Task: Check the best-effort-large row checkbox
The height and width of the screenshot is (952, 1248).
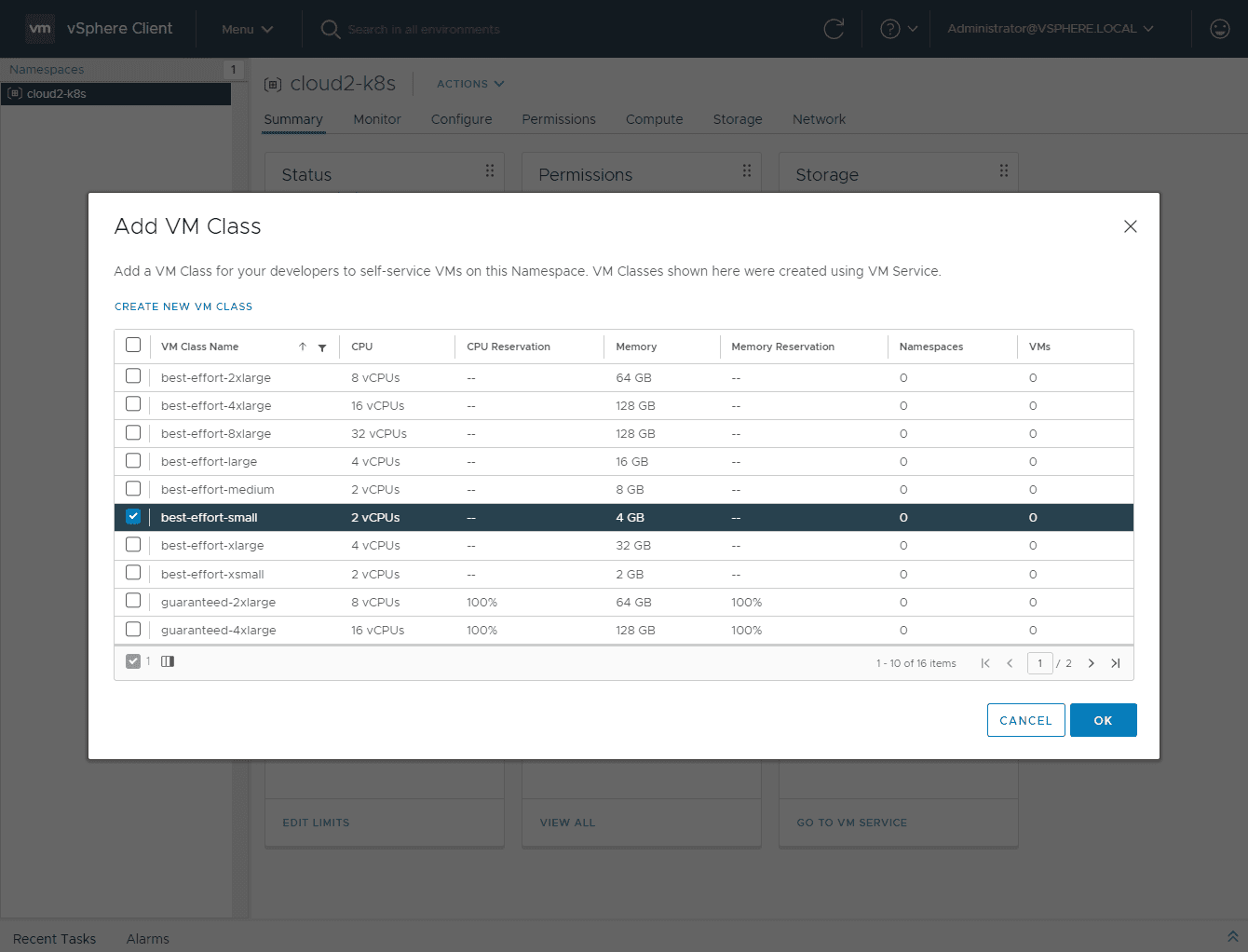Action: (x=133, y=460)
